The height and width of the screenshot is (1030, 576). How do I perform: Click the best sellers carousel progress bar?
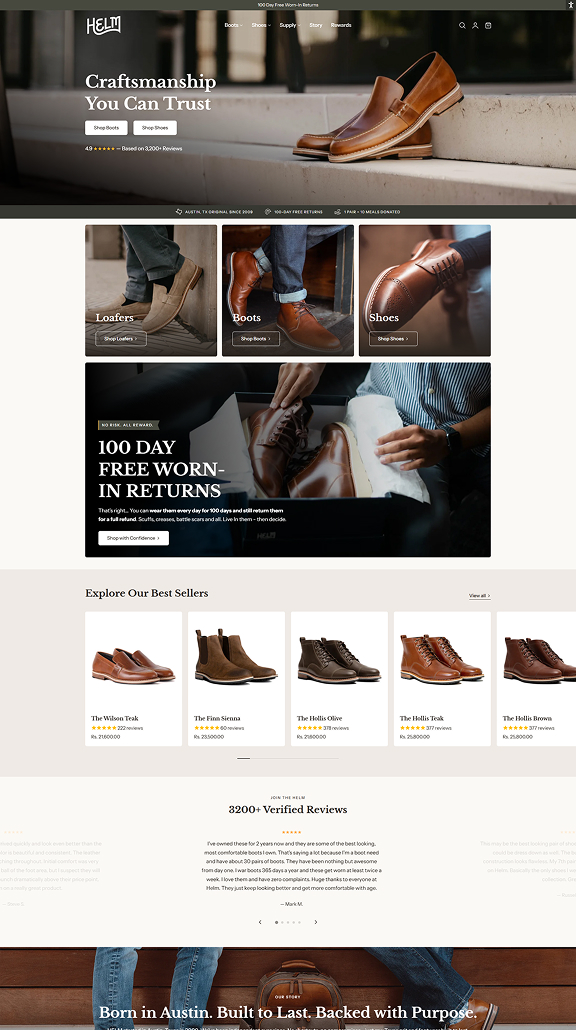pyautogui.click(x=288, y=758)
